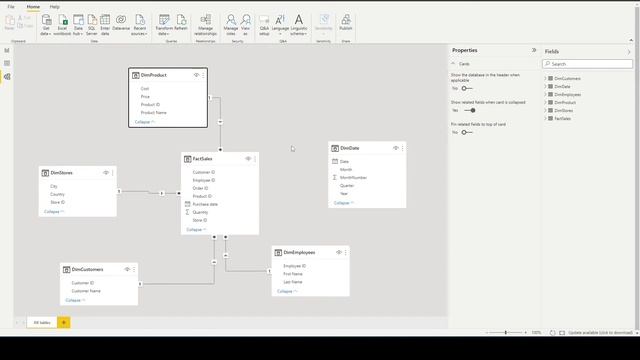Open the Q&A setup
This screenshot has width=640, height=360.
coord(264,24)
